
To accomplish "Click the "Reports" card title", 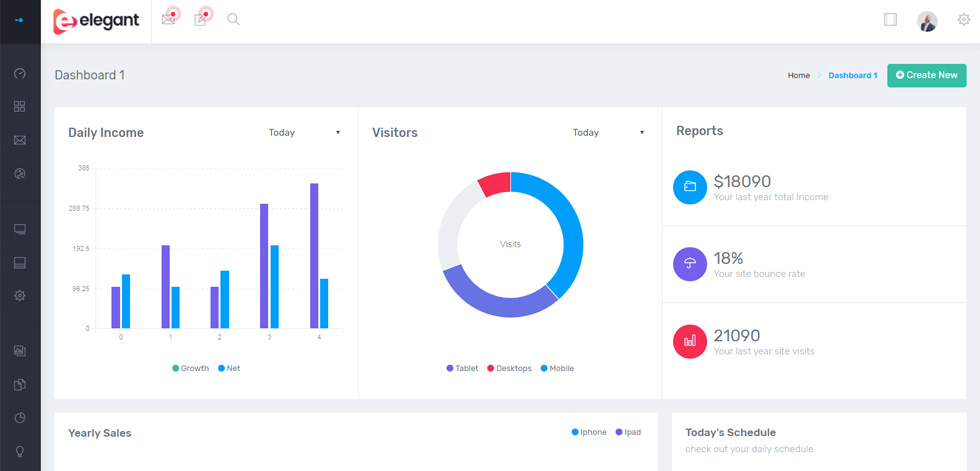I will 699,131.
